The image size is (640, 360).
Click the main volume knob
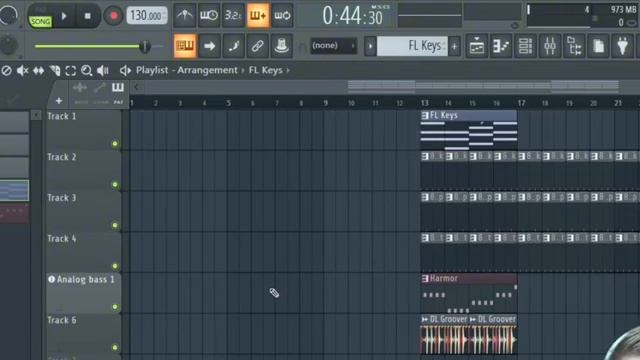tap(8, 16)
